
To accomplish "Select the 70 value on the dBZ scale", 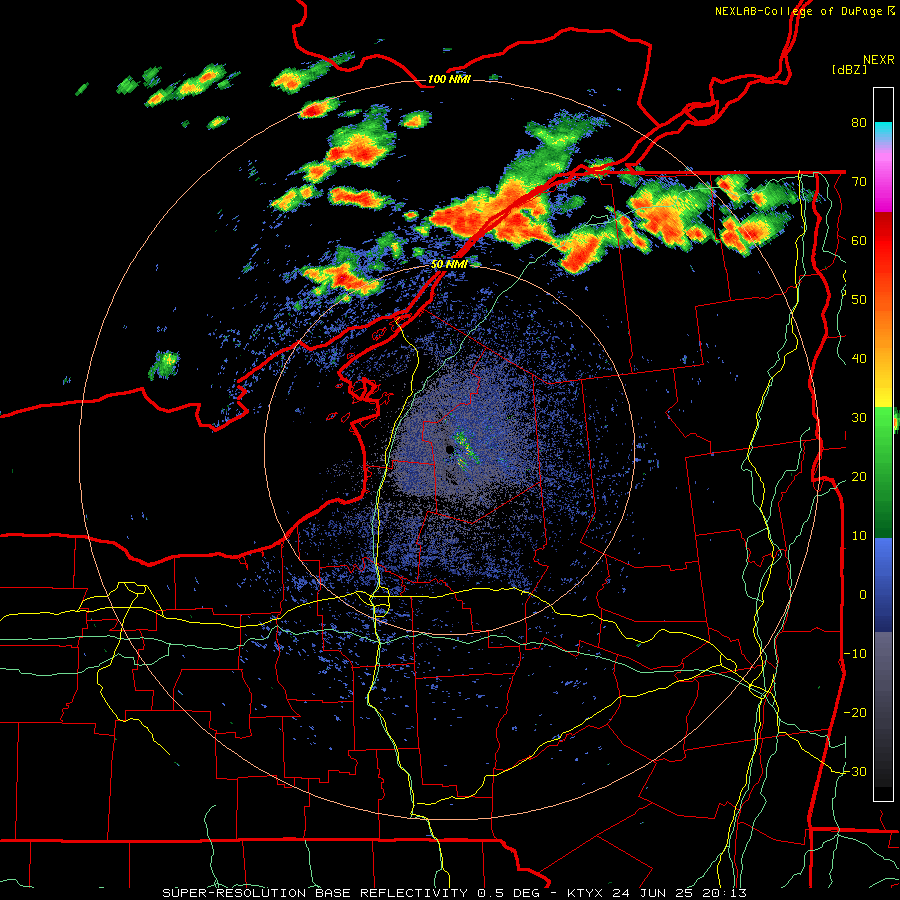I will (x=859, y=181).
